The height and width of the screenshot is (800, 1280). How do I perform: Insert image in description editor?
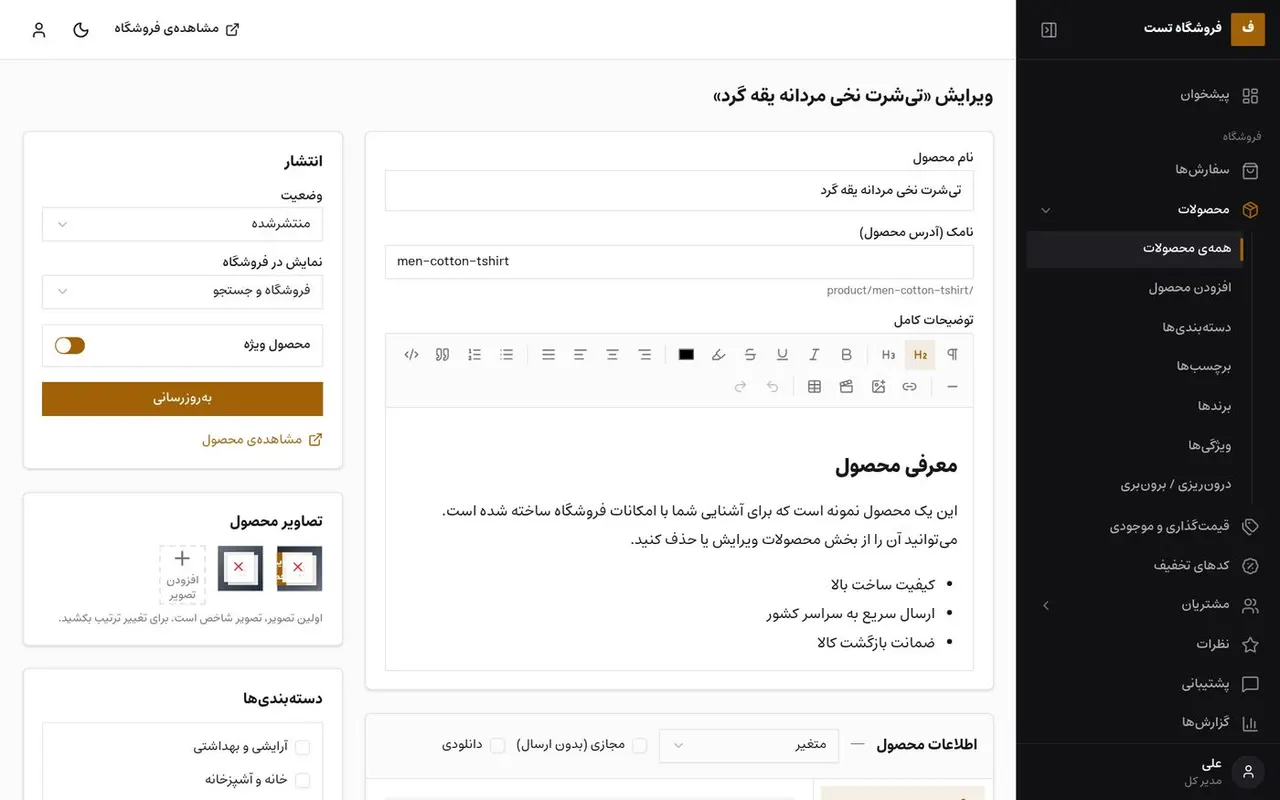(878, 387)
